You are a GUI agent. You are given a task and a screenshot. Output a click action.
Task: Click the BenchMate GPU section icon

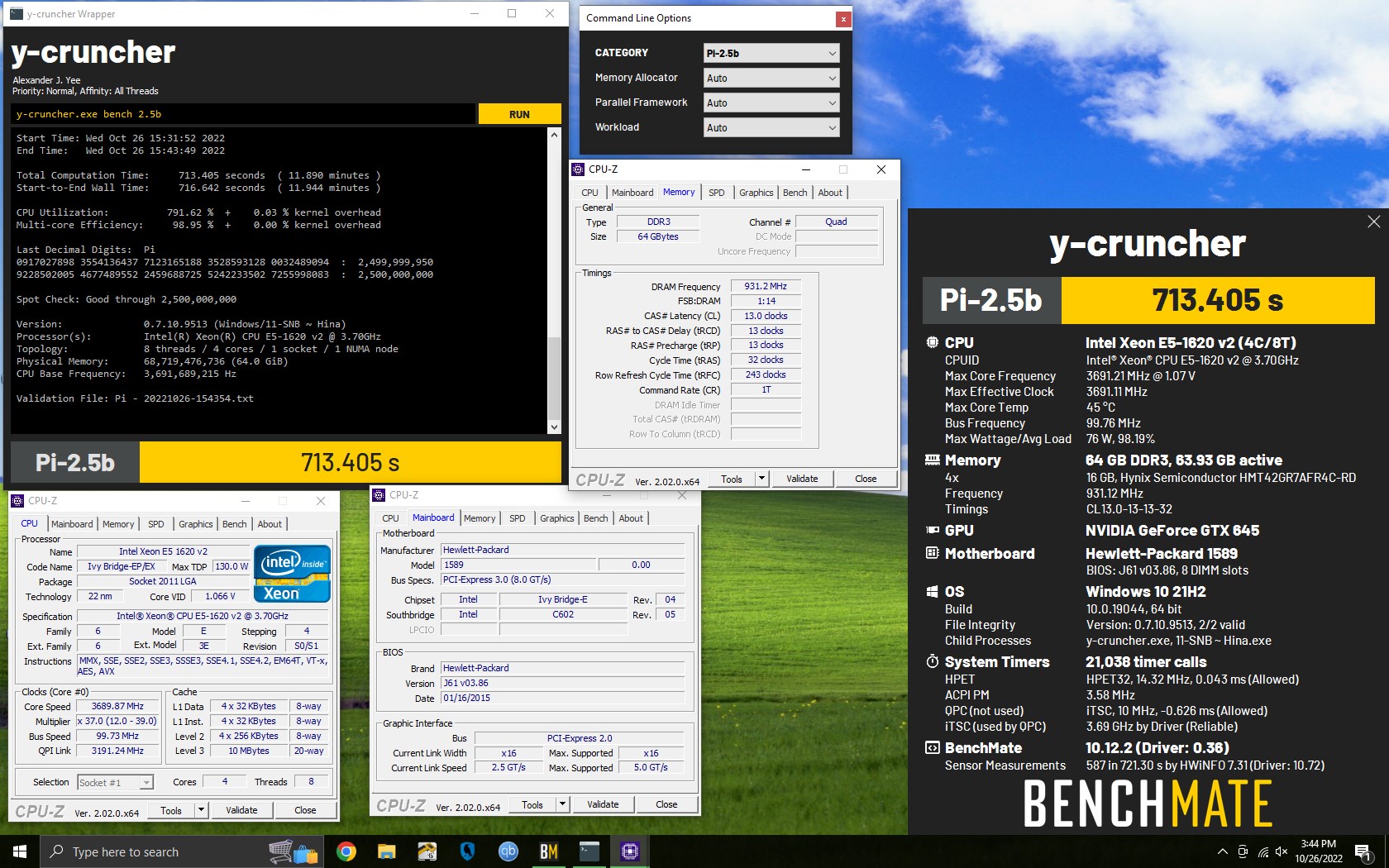click(x=932, y=530)
